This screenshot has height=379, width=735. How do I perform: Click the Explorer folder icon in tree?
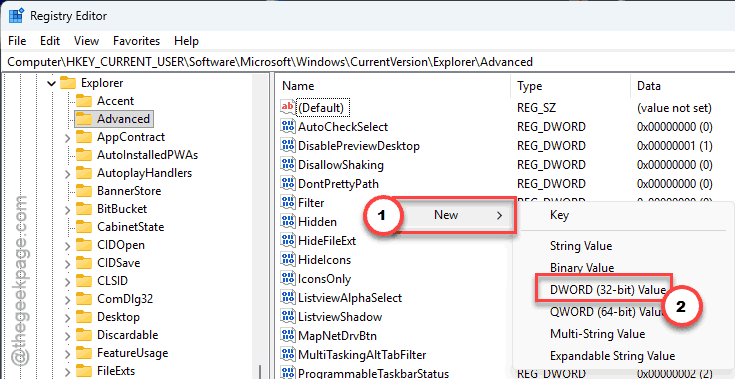click(68, 83)
